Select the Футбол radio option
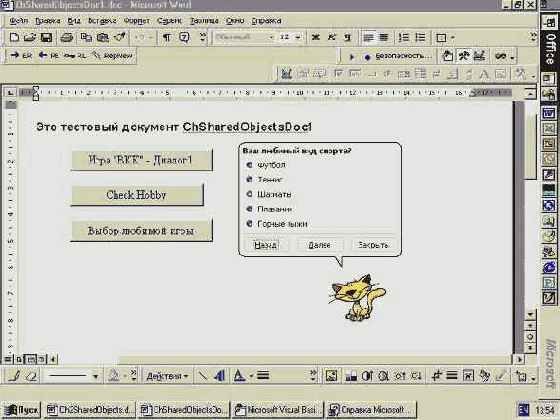Viewport: 560px width, 420px height. [x=266, y=165]
